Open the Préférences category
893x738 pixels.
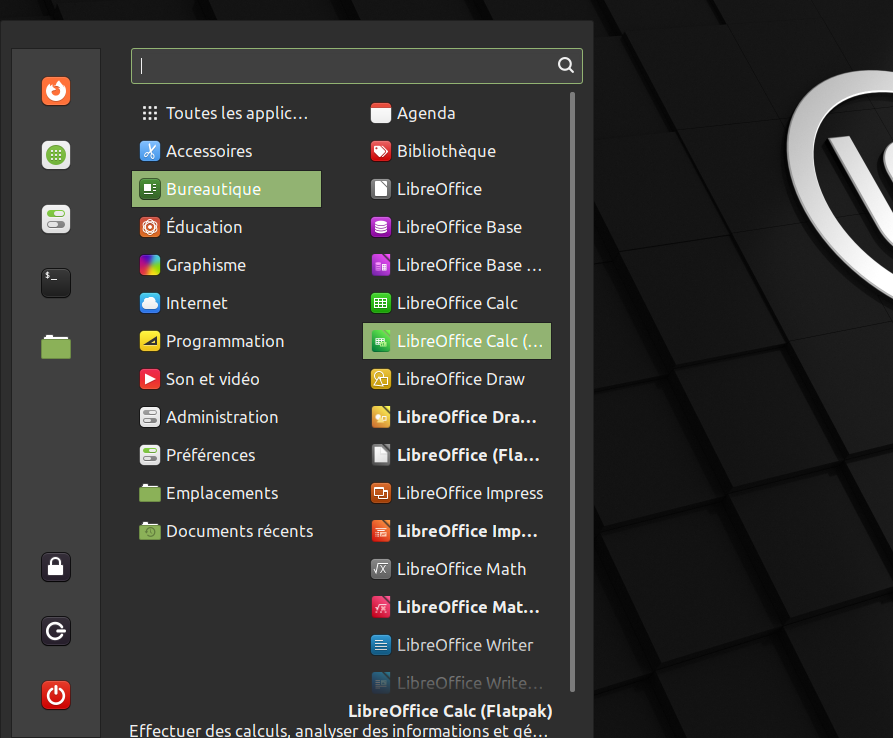pos(226,455)
